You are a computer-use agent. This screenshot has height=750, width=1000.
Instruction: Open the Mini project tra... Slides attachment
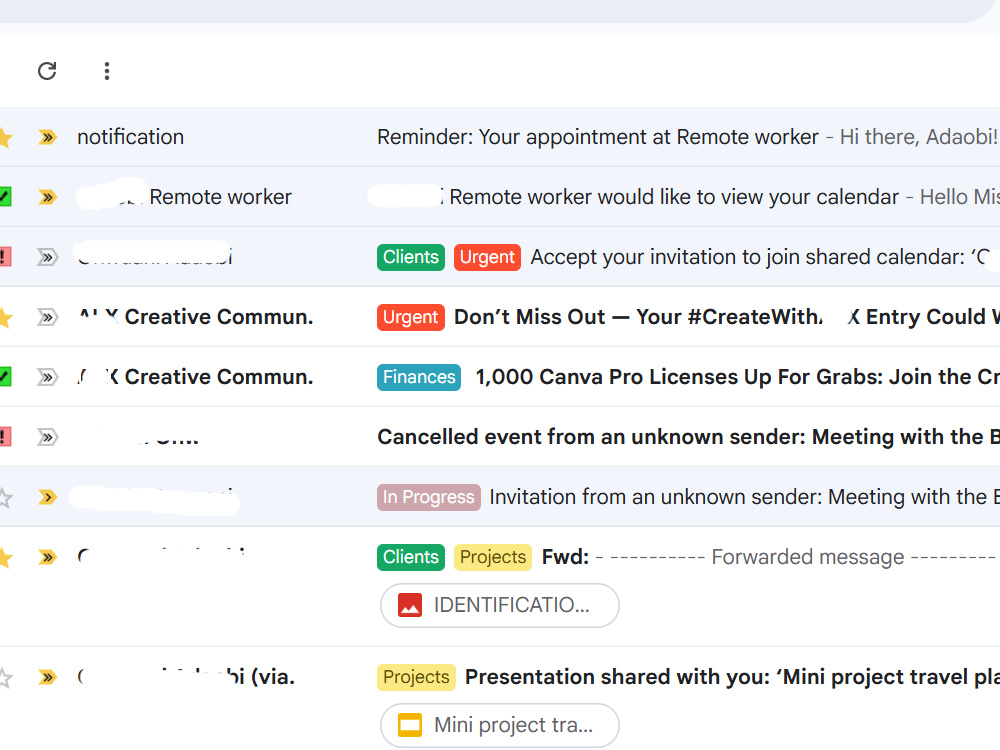(499, 725)
